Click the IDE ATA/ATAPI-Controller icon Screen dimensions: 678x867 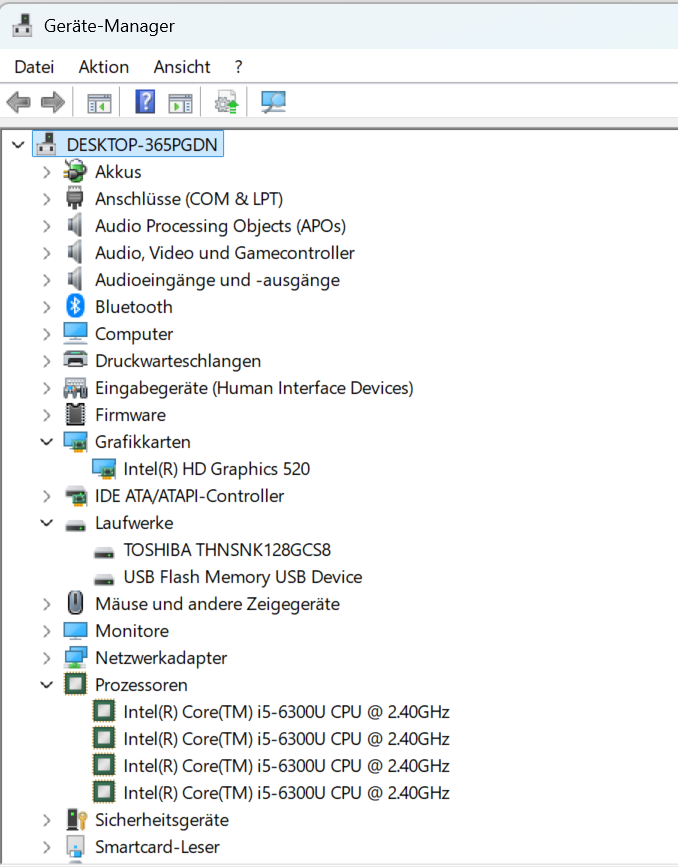coord(76,496)
